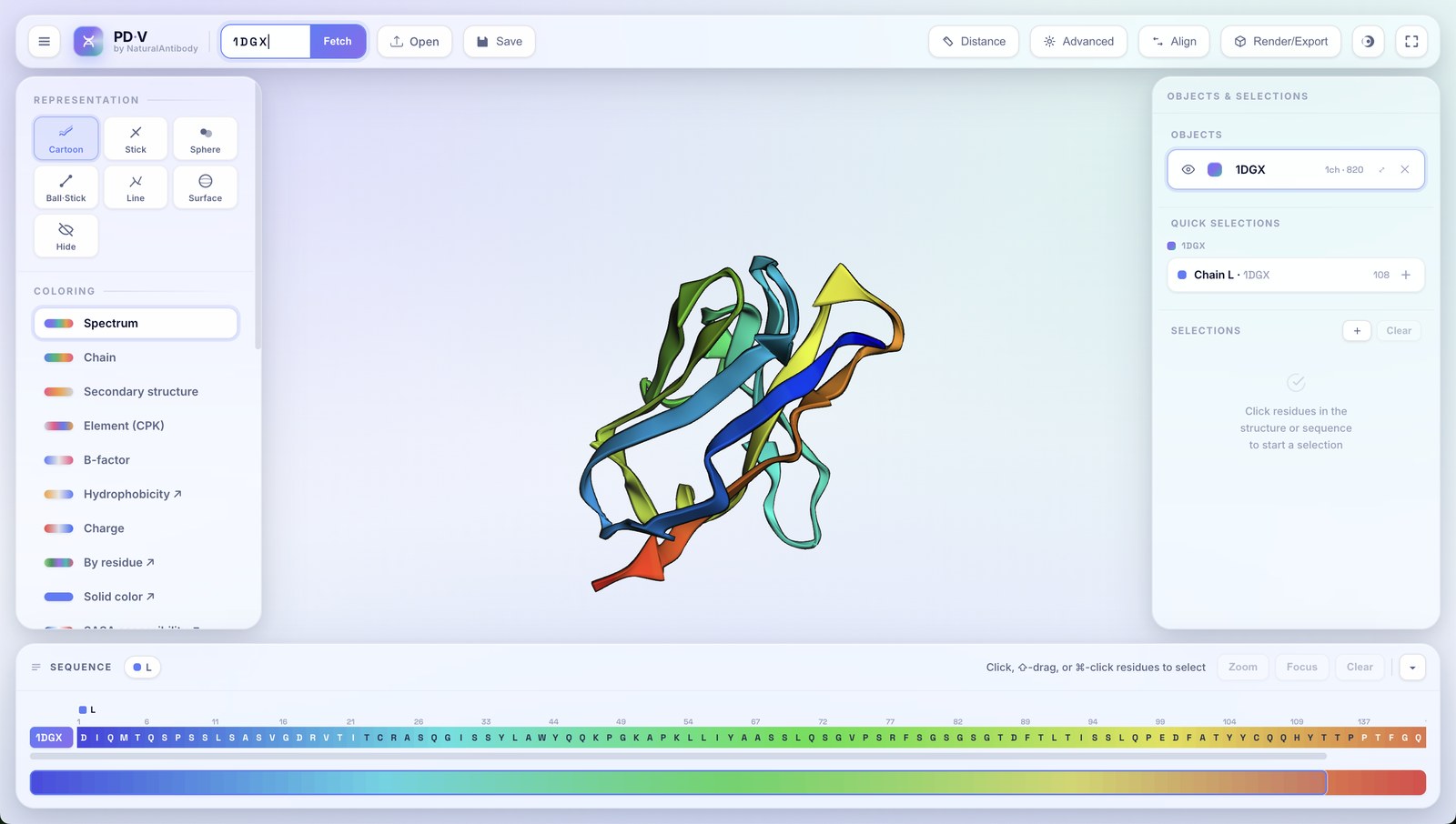Screen dimensions: 1456x824
Task: Open the hamburger menu
Action: point(44,42)
